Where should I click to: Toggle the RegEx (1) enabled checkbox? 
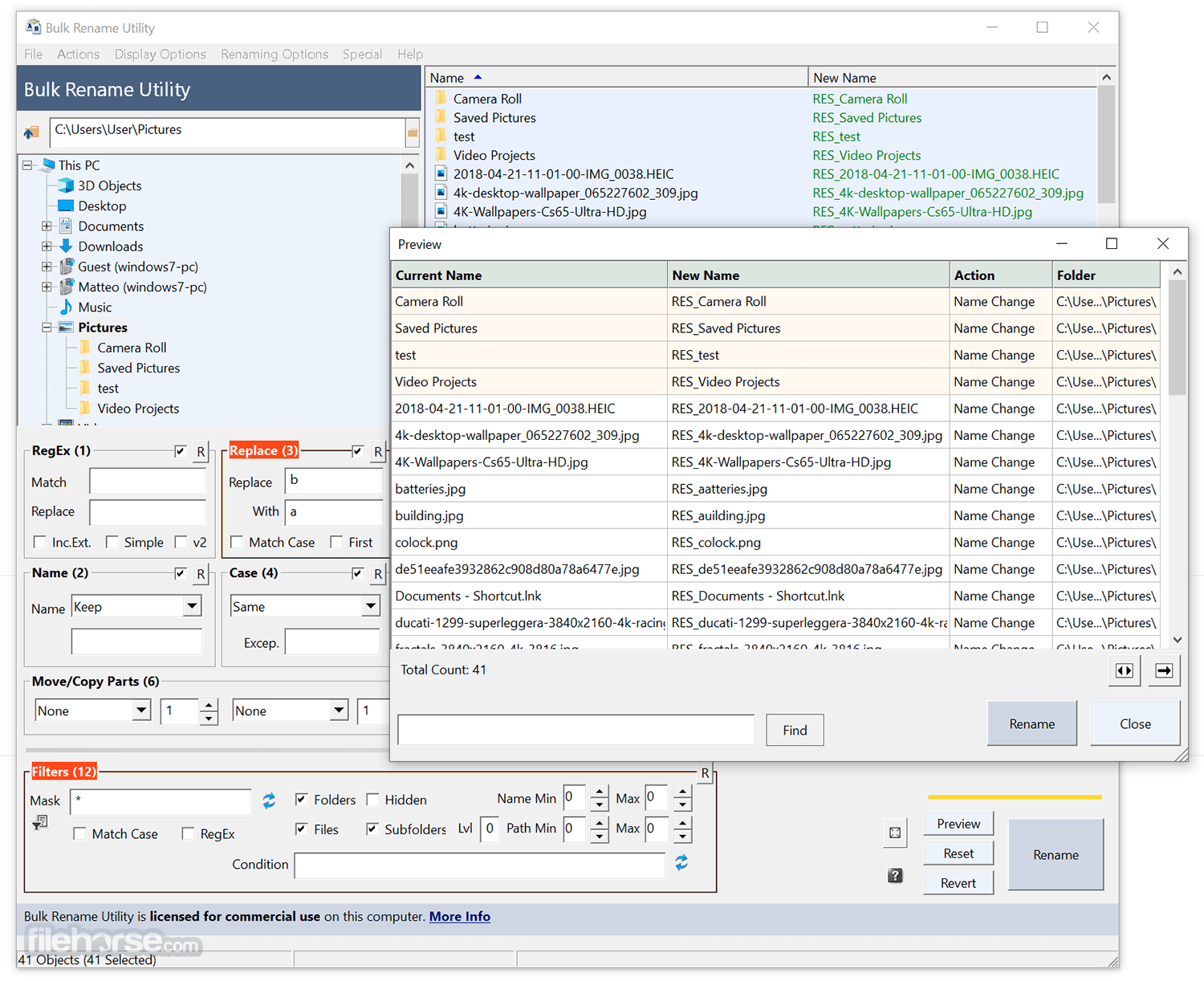pos(181,451)
